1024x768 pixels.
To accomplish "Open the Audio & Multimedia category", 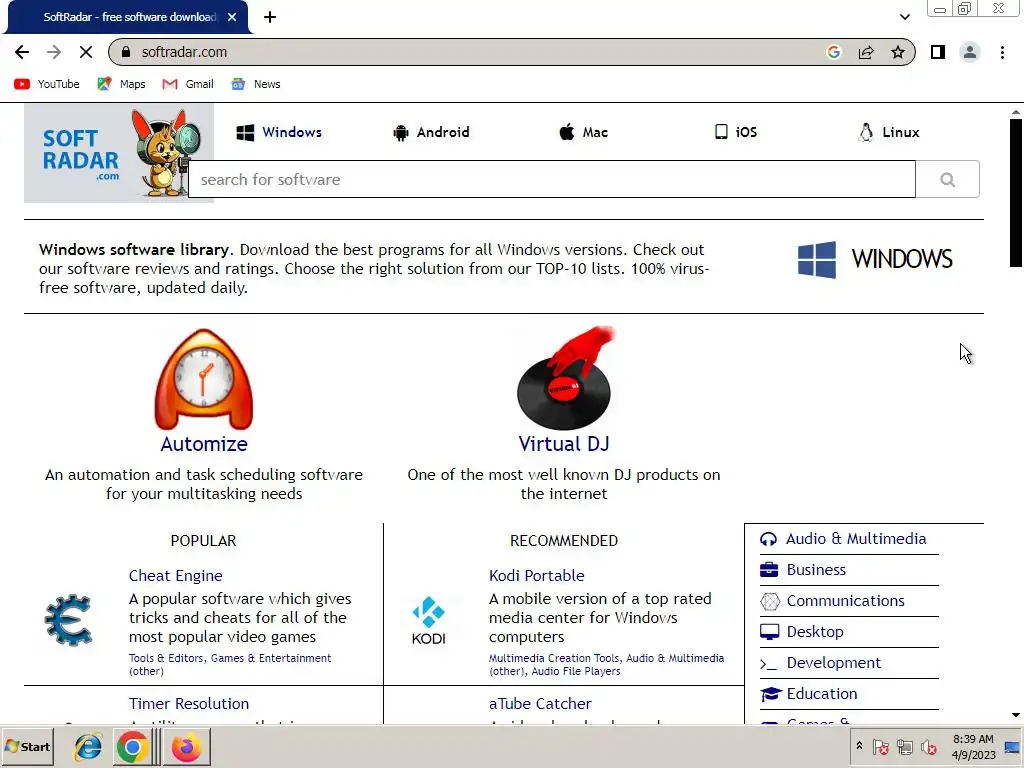I will (x=856, y=539).
